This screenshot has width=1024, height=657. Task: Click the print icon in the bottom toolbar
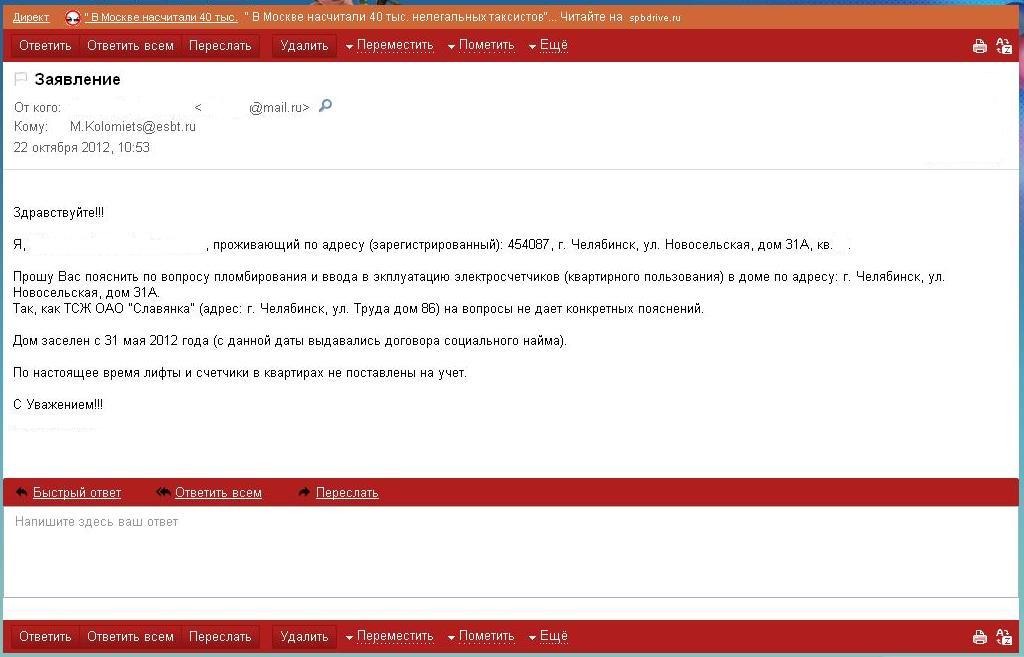point(980,637)
